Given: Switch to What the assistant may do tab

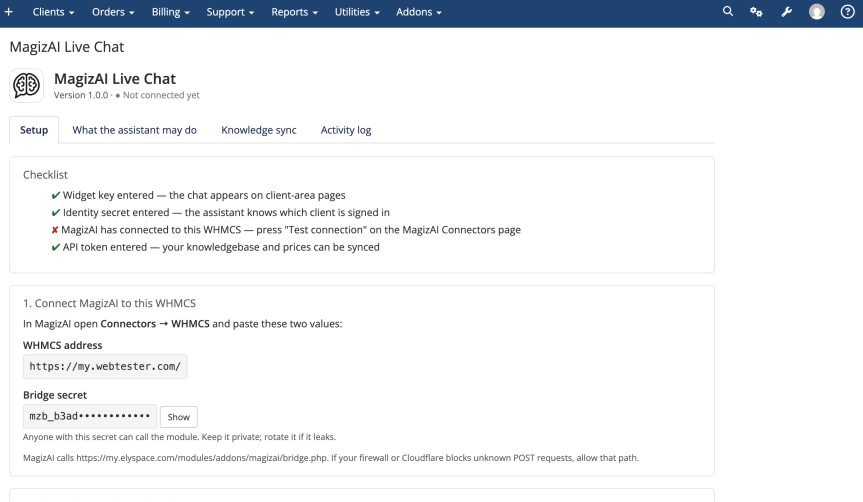Looking at the screenshot, I should (134, 130).
